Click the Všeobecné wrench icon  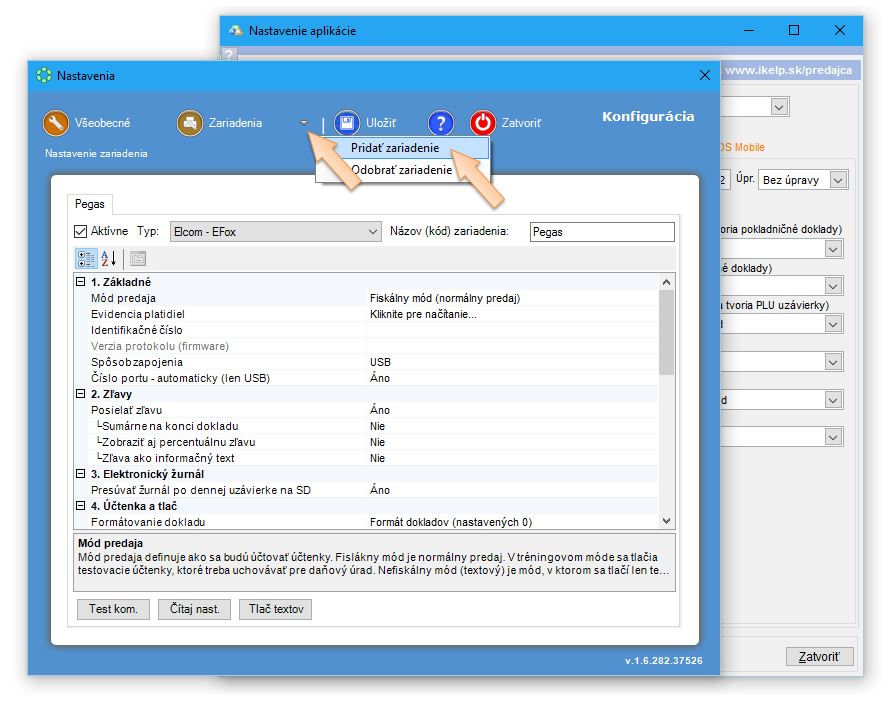55,123
